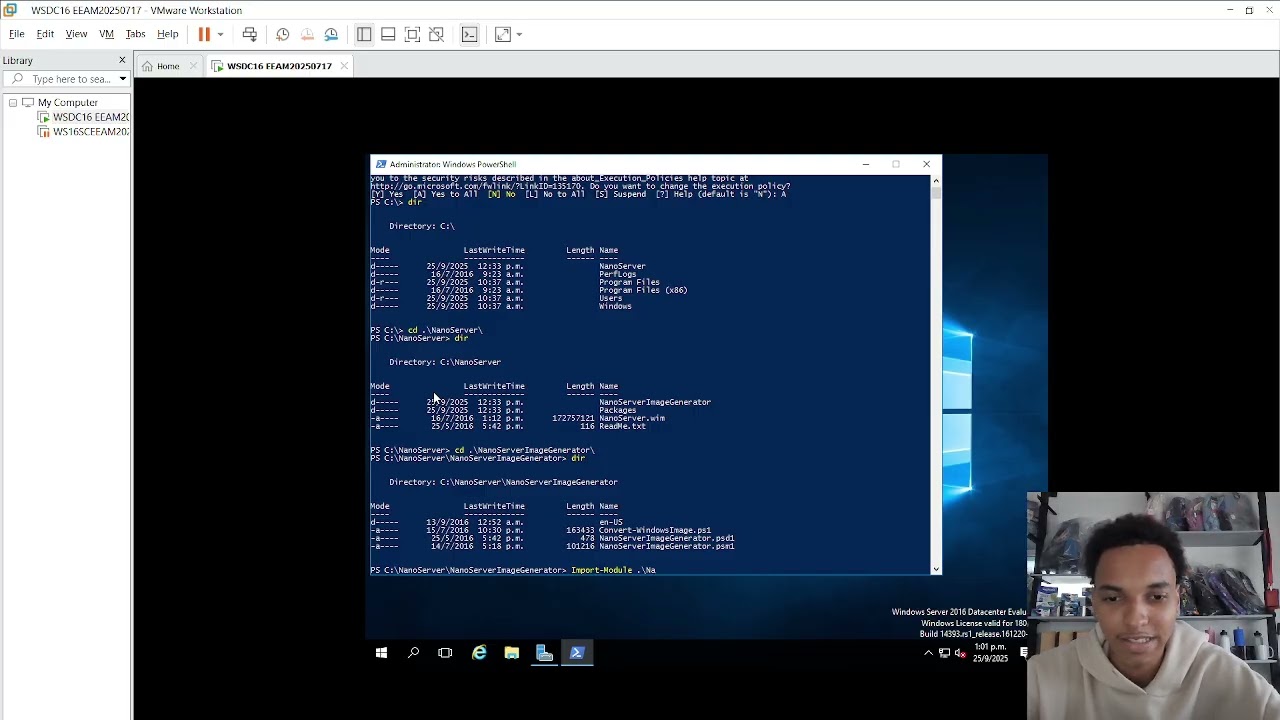Open the stretch mode dropdown arrow
The width and height of the screenshot is (1280, 720).
pyautogui.click(x=519, y=35)
